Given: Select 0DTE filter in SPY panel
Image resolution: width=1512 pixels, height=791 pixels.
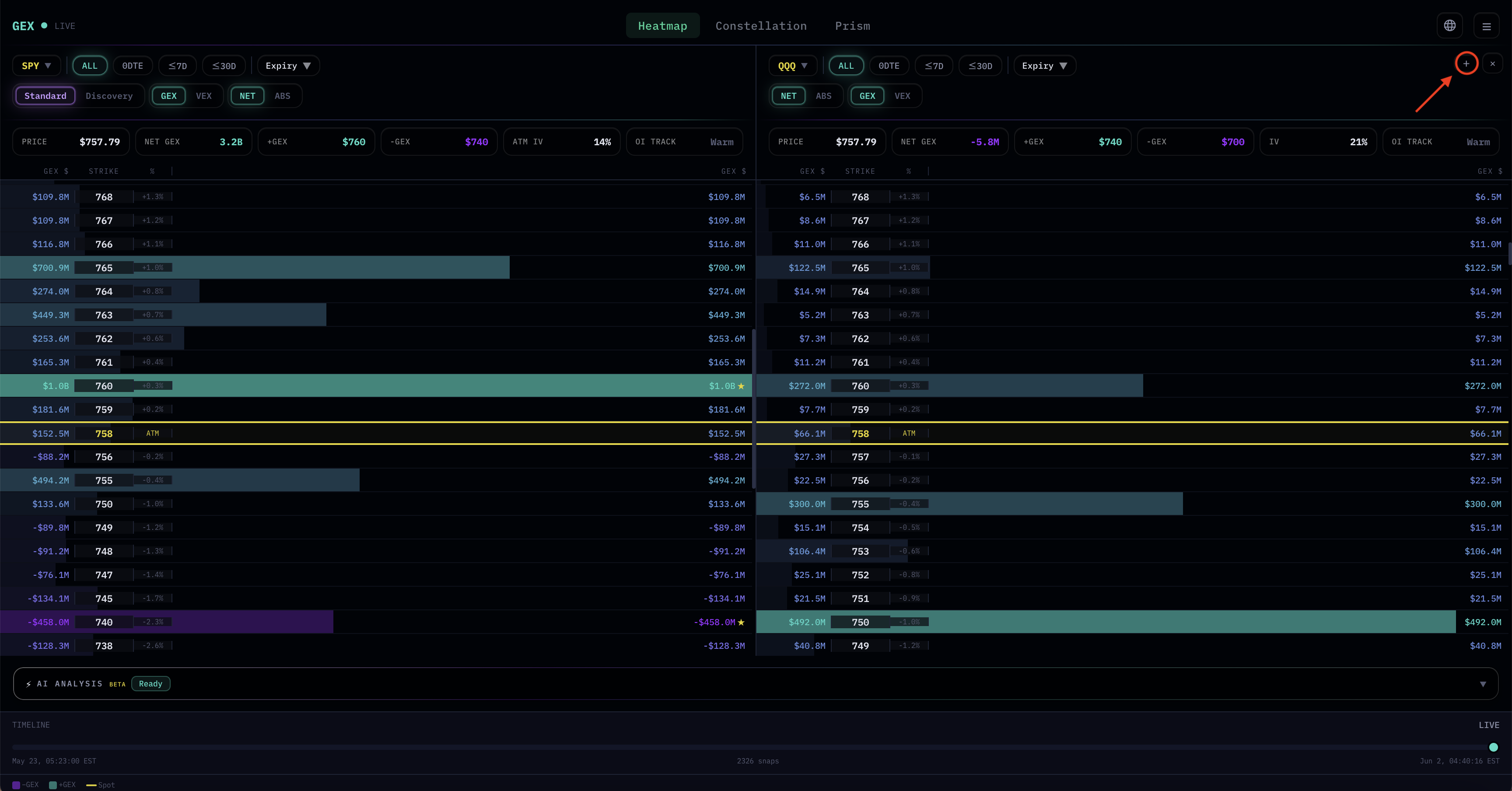Looking at the screenshot, I should pos(133,66).
